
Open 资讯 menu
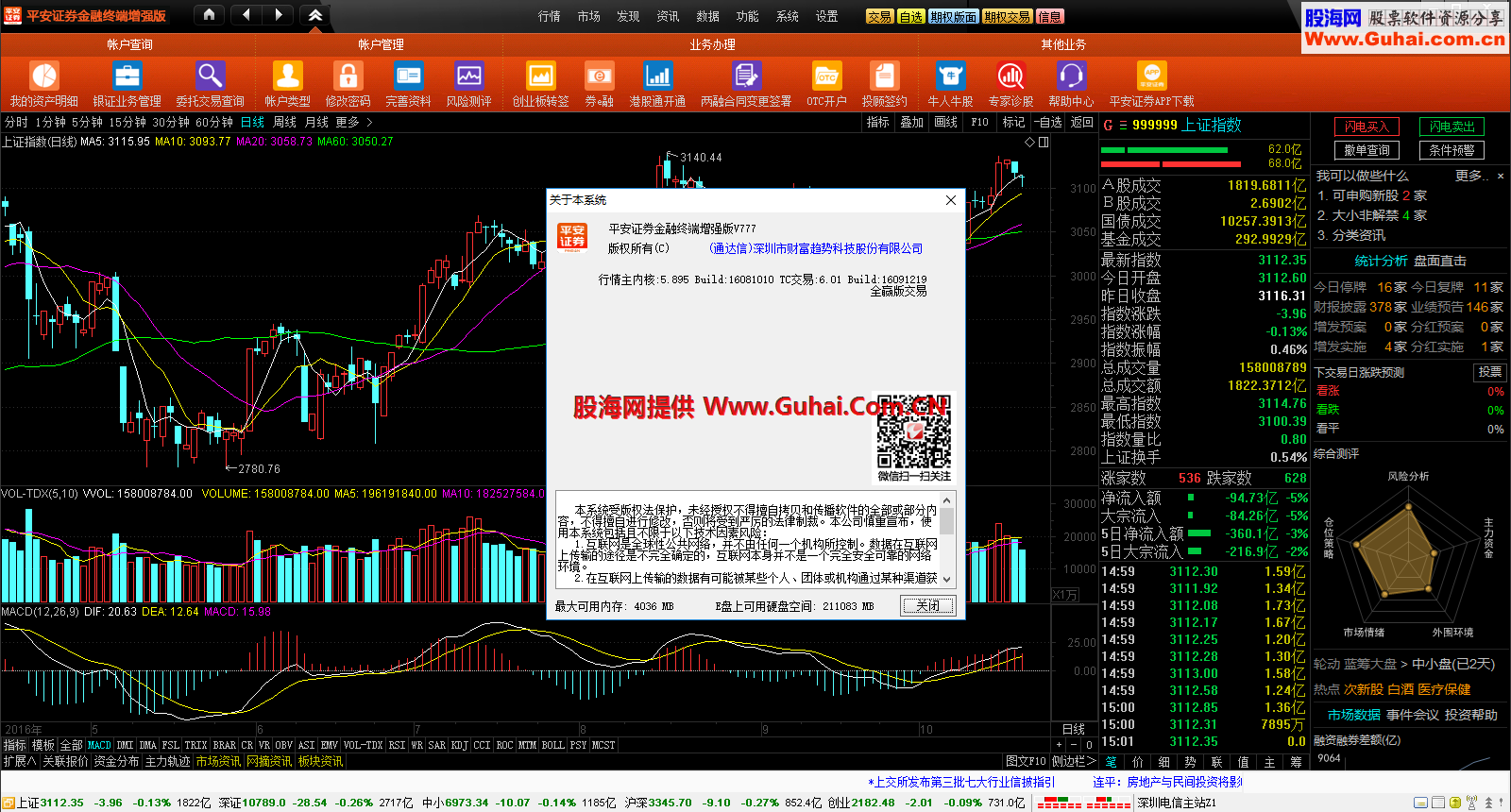tap(669, 16)
